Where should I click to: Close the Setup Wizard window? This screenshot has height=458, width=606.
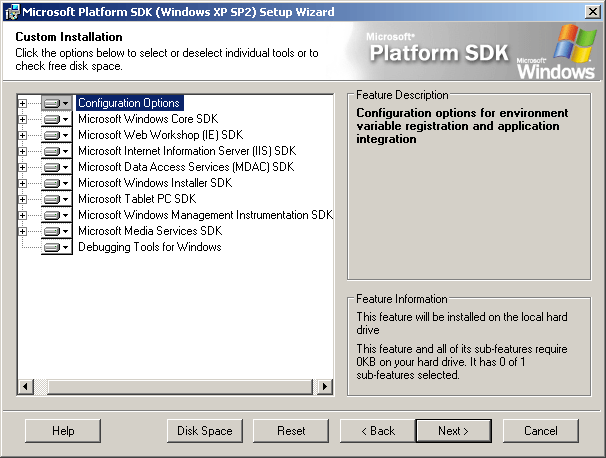[593, 12]
